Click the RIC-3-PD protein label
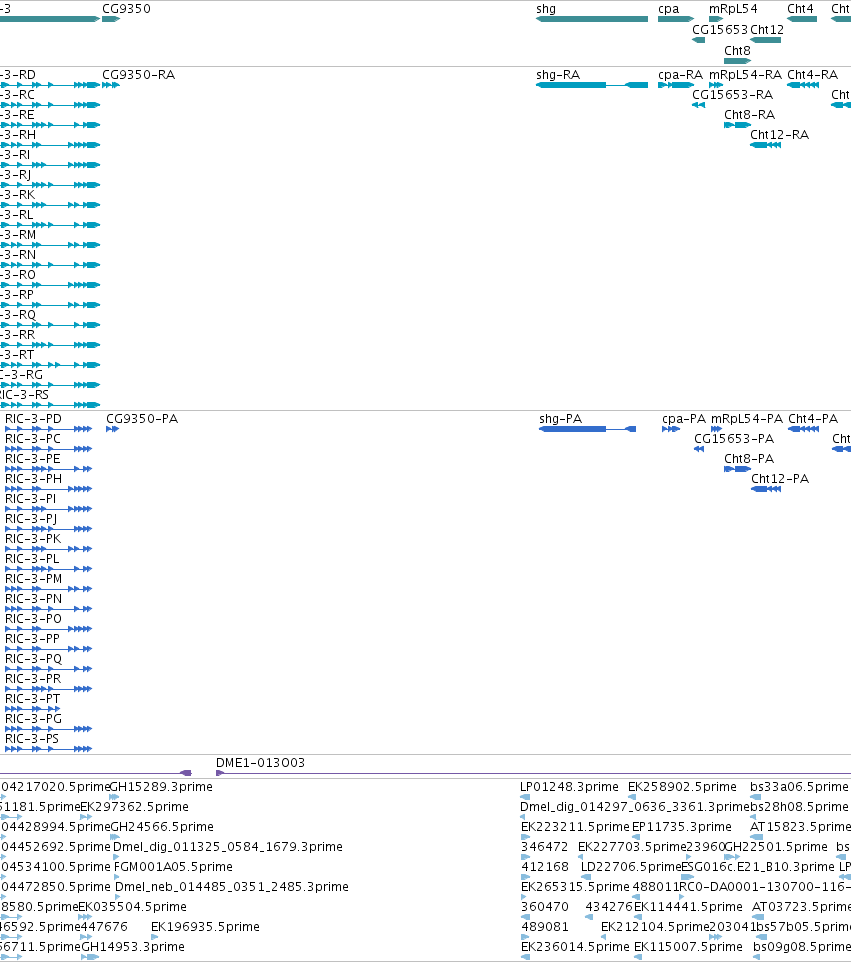 [x=33, y=418]
